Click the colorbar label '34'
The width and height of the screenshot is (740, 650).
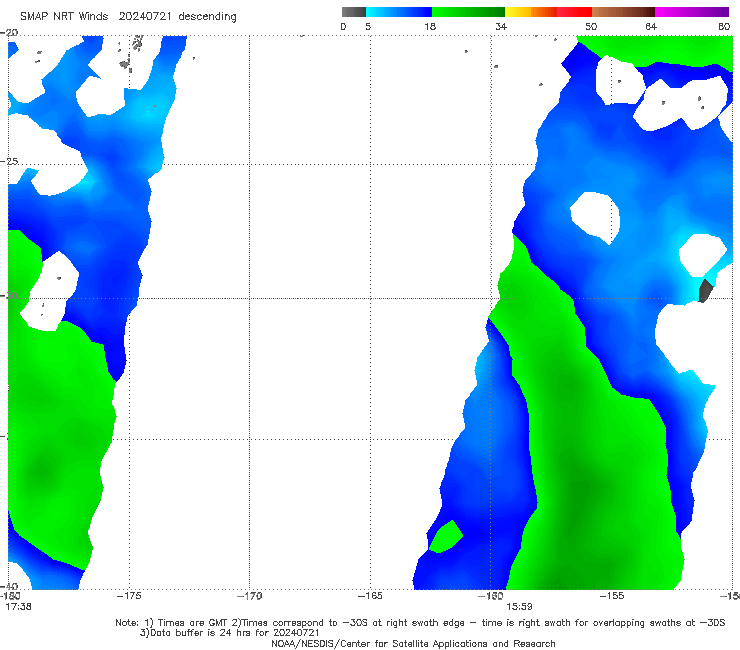(x=501, y=26)
